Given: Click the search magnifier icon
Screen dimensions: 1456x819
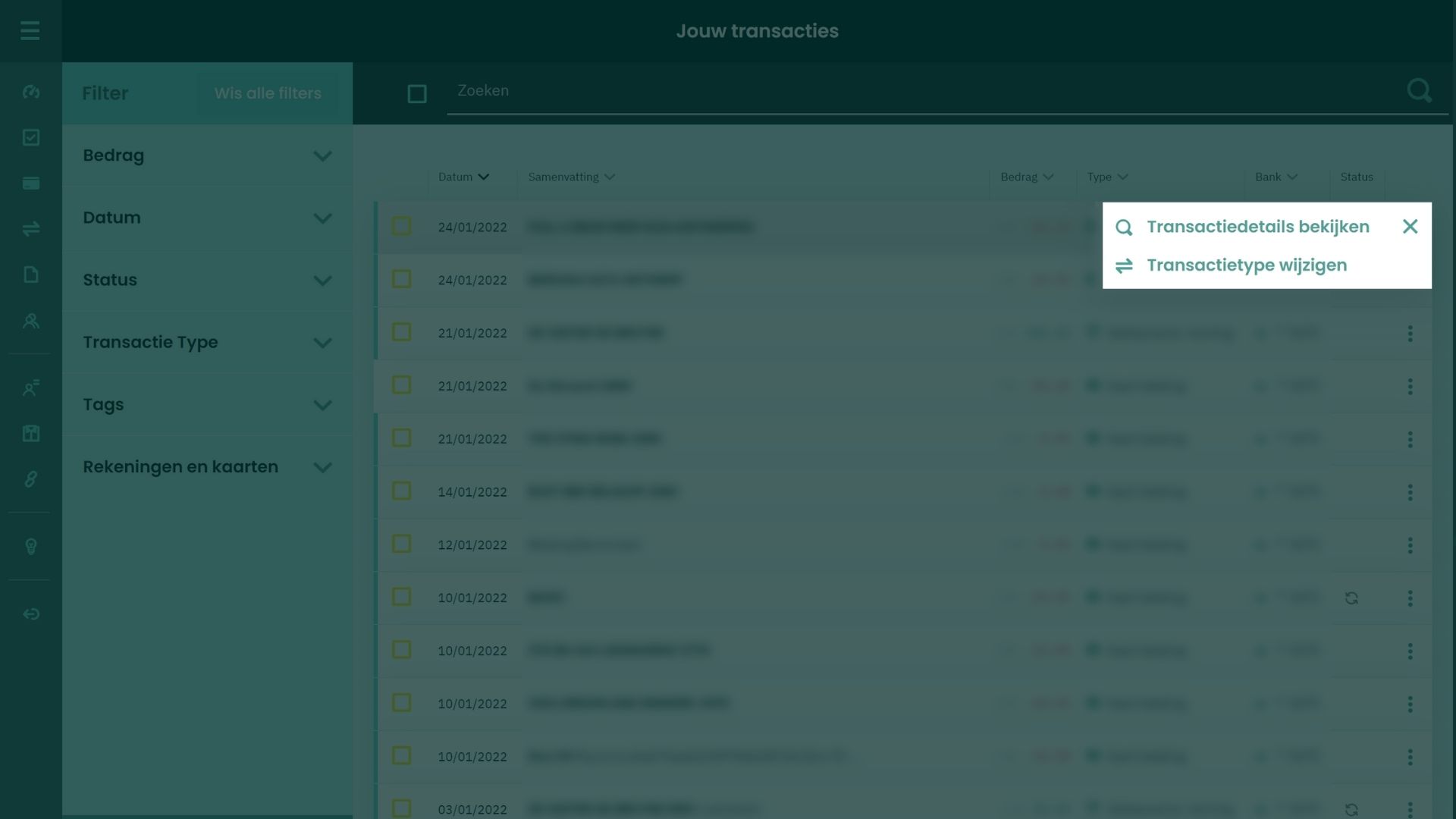Looking at the screenshot, I should pyautogui.click(x=1419, y=91).
